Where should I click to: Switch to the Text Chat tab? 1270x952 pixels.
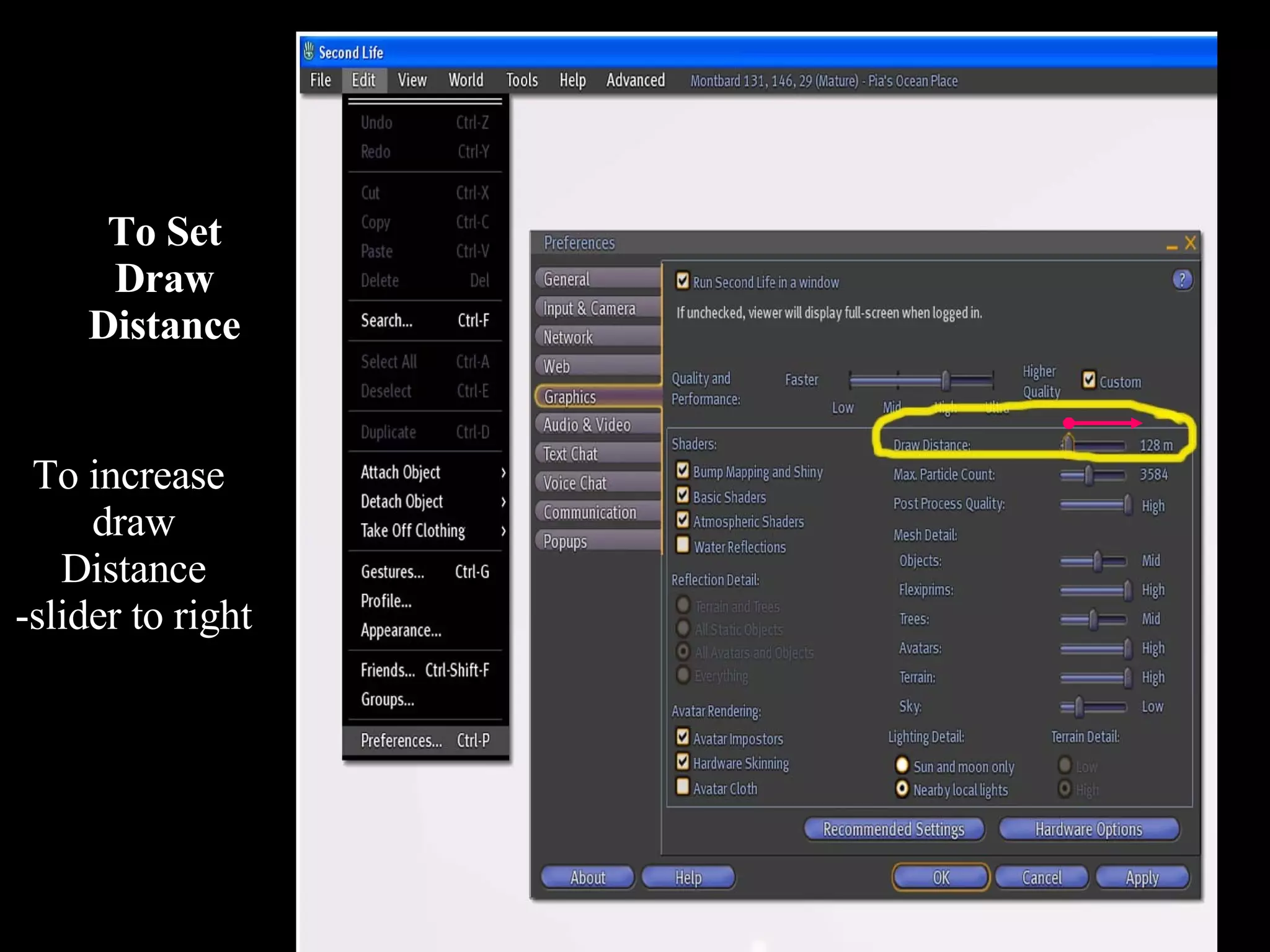(x=598, y=454)
